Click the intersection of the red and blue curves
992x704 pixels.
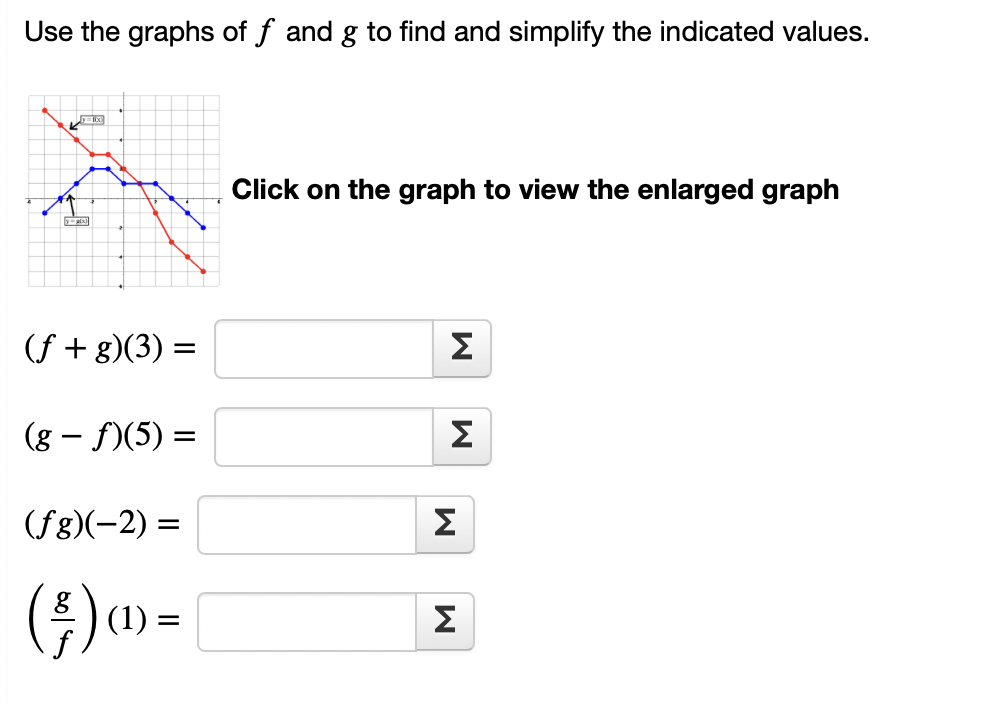coord(140,183)
